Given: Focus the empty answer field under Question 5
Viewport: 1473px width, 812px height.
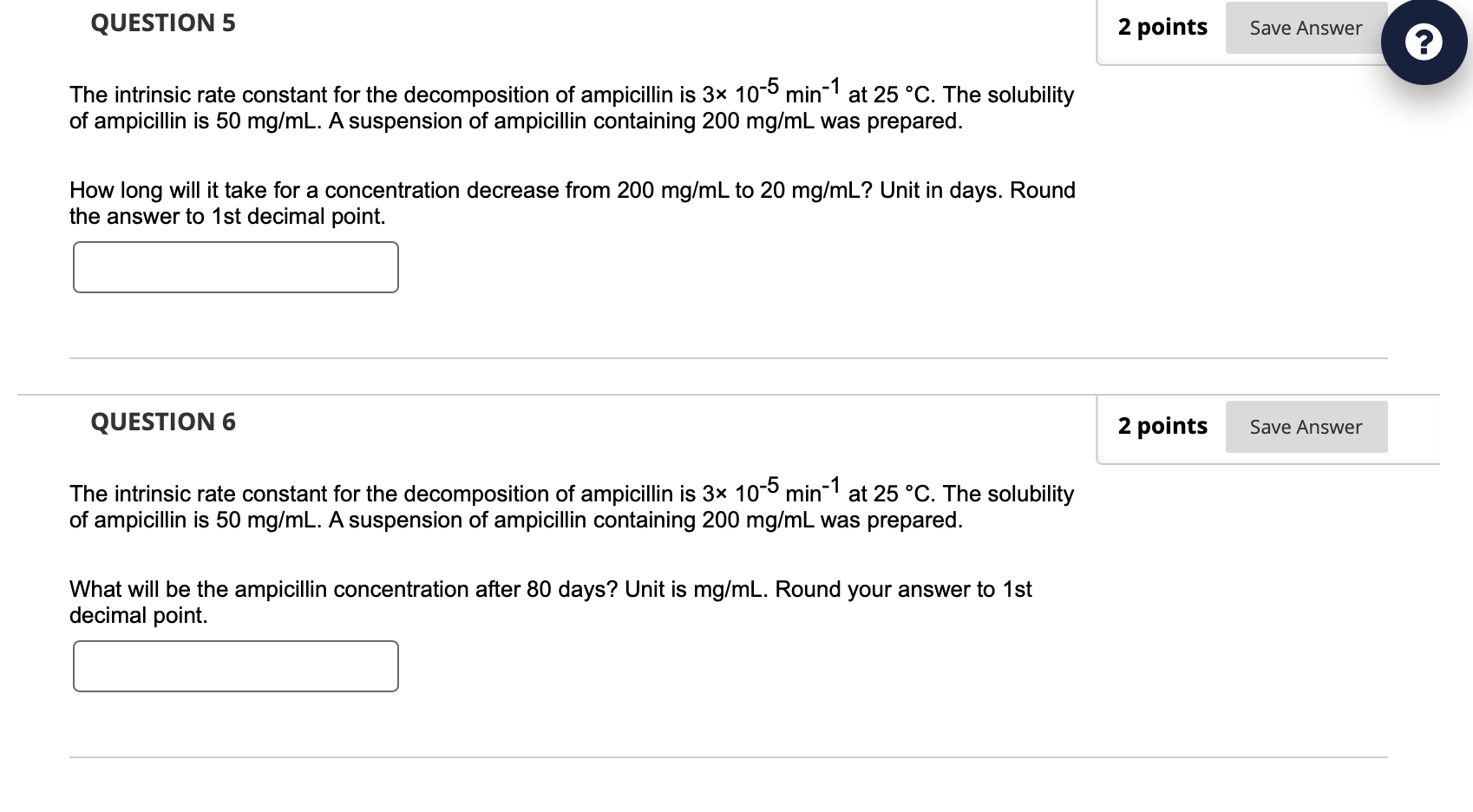Looking at the screenshot, I should 235,267.
